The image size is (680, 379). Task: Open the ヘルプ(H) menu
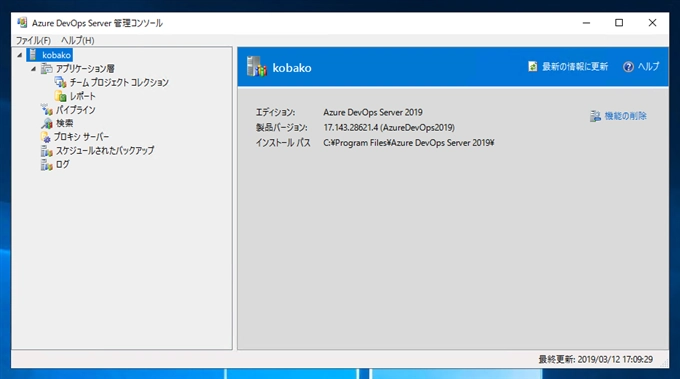[x=78, y=40]
